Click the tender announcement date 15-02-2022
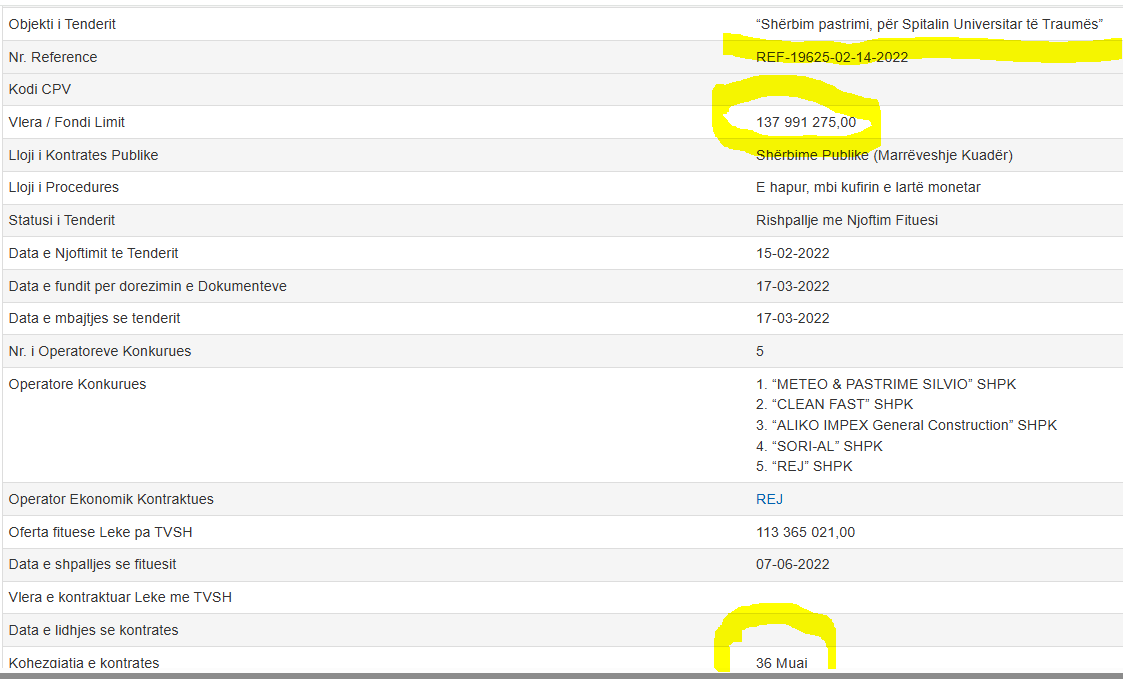1123x679 pixels. click(x=793, y=253)
